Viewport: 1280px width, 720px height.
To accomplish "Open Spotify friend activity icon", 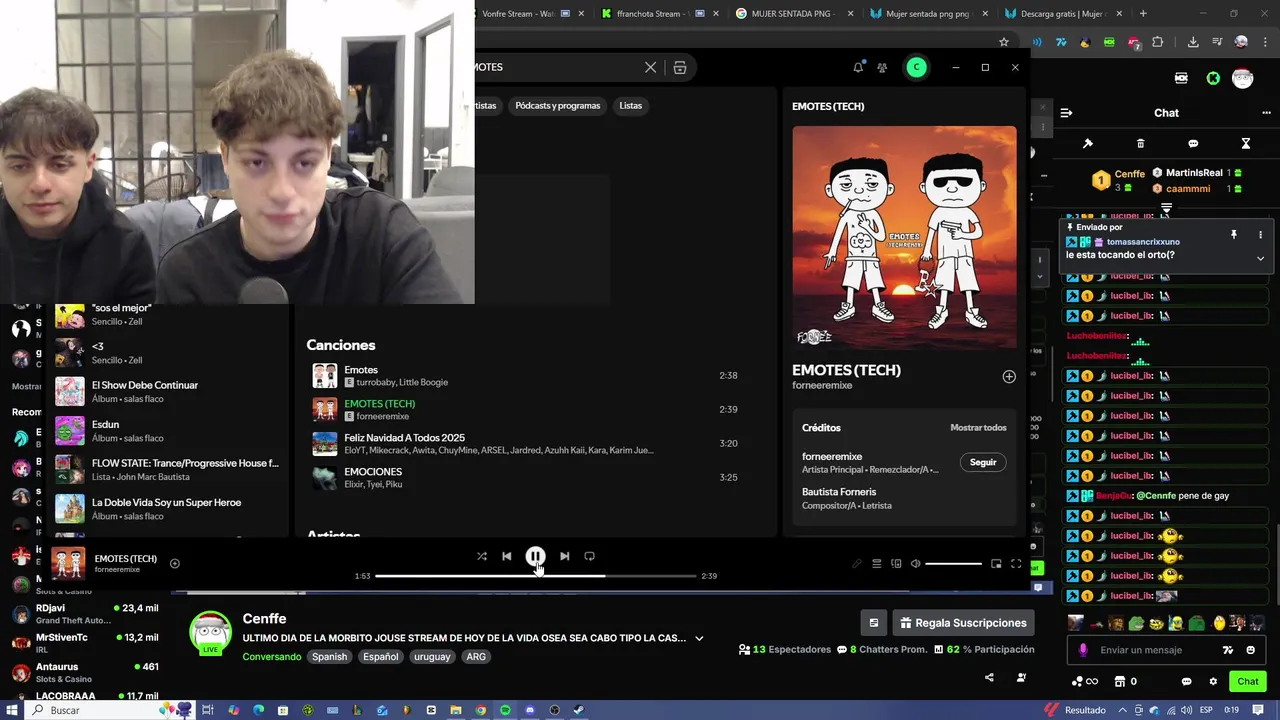I will pyautogui.click(x=882, y=67).
